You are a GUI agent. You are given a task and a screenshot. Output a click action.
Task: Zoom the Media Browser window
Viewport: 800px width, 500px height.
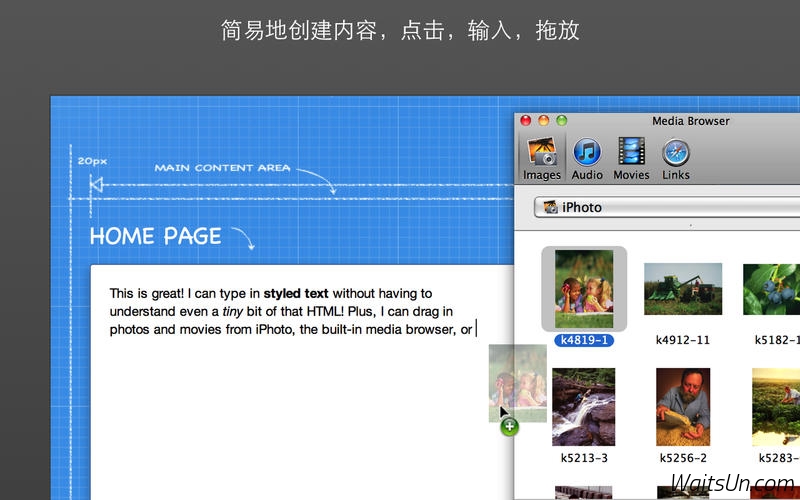pos(561,121)
